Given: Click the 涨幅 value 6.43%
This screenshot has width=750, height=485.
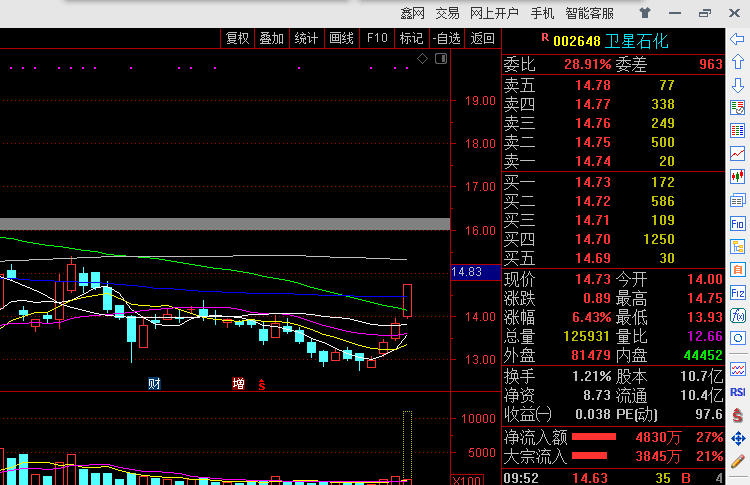Looking at the screenshot, I should [592, 318].
